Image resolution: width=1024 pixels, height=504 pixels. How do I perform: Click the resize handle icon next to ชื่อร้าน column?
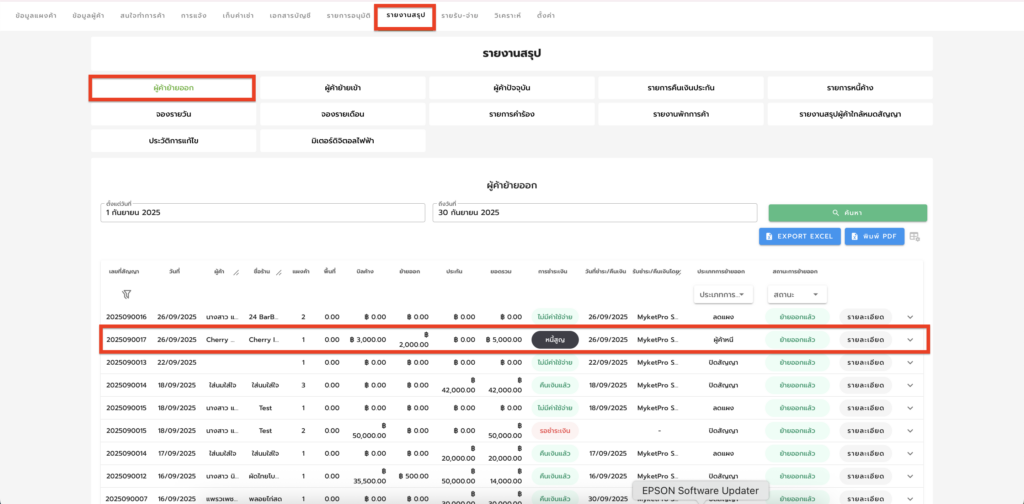[279, 272]
